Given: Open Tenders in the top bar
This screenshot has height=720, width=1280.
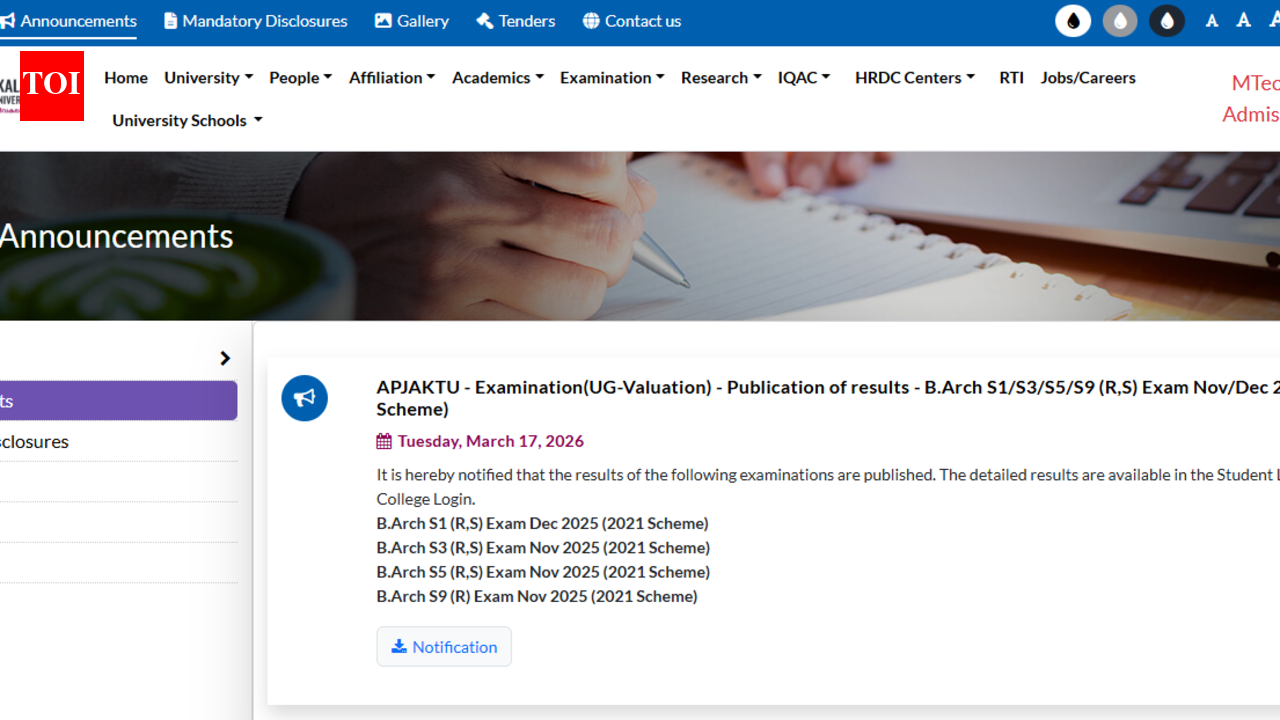Looking at the screenshot, I should [515, 21].
